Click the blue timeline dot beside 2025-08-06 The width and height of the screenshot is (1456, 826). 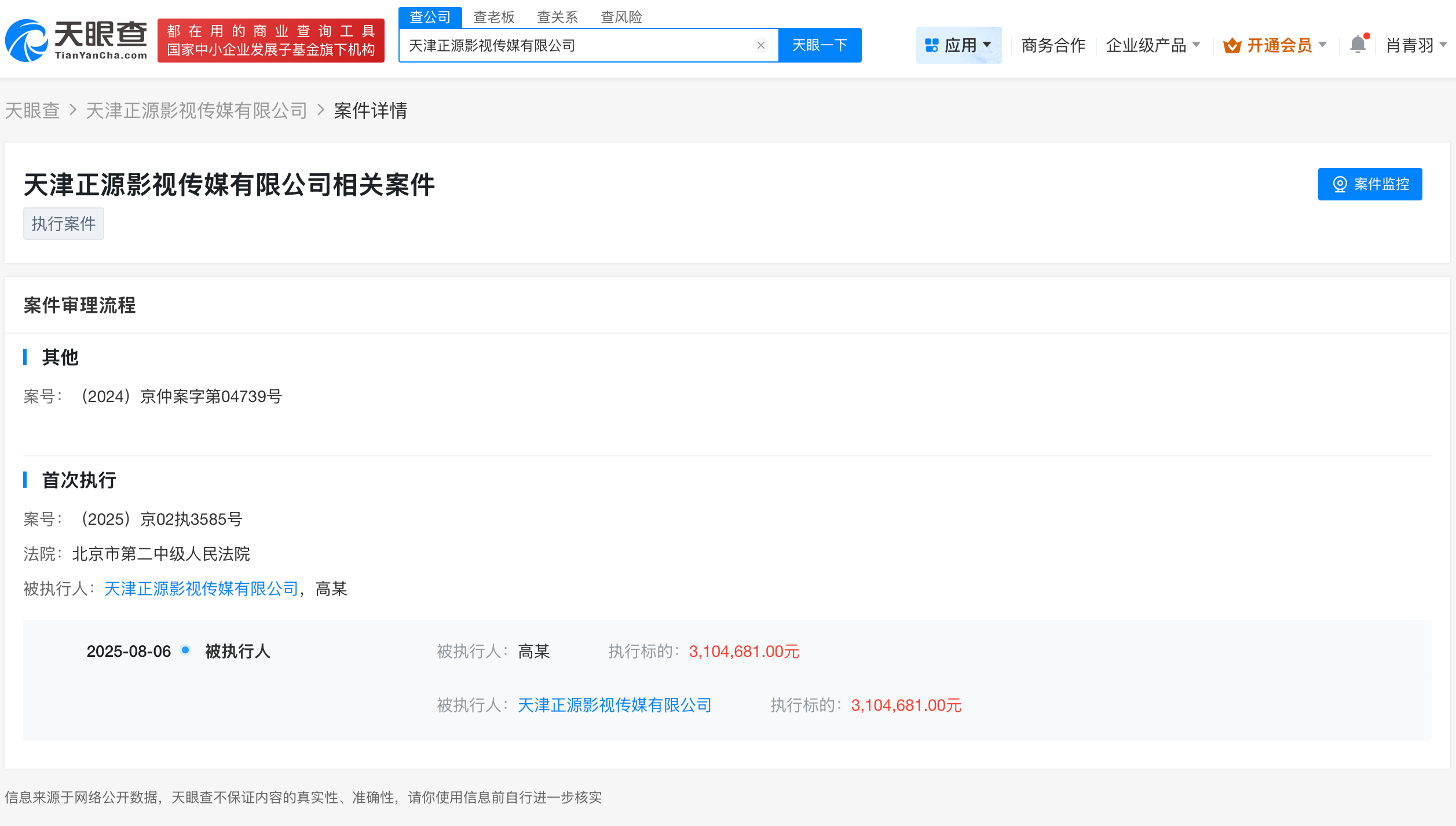(x=185, y=650)
